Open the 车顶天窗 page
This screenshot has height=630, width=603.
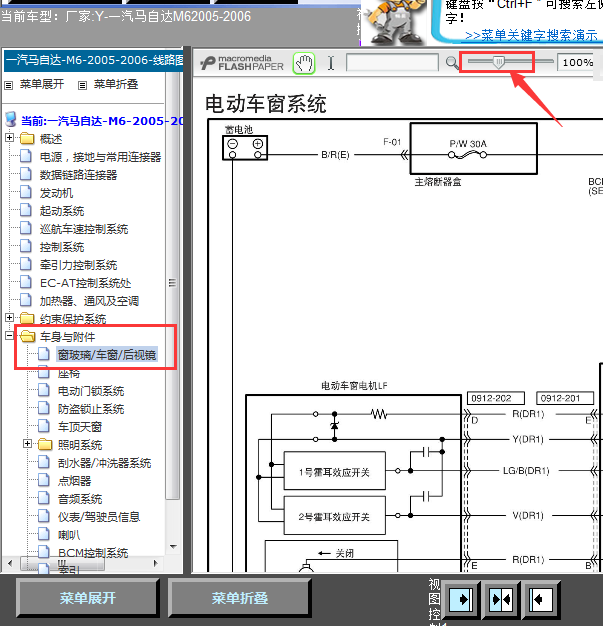[x=80, y=427]
